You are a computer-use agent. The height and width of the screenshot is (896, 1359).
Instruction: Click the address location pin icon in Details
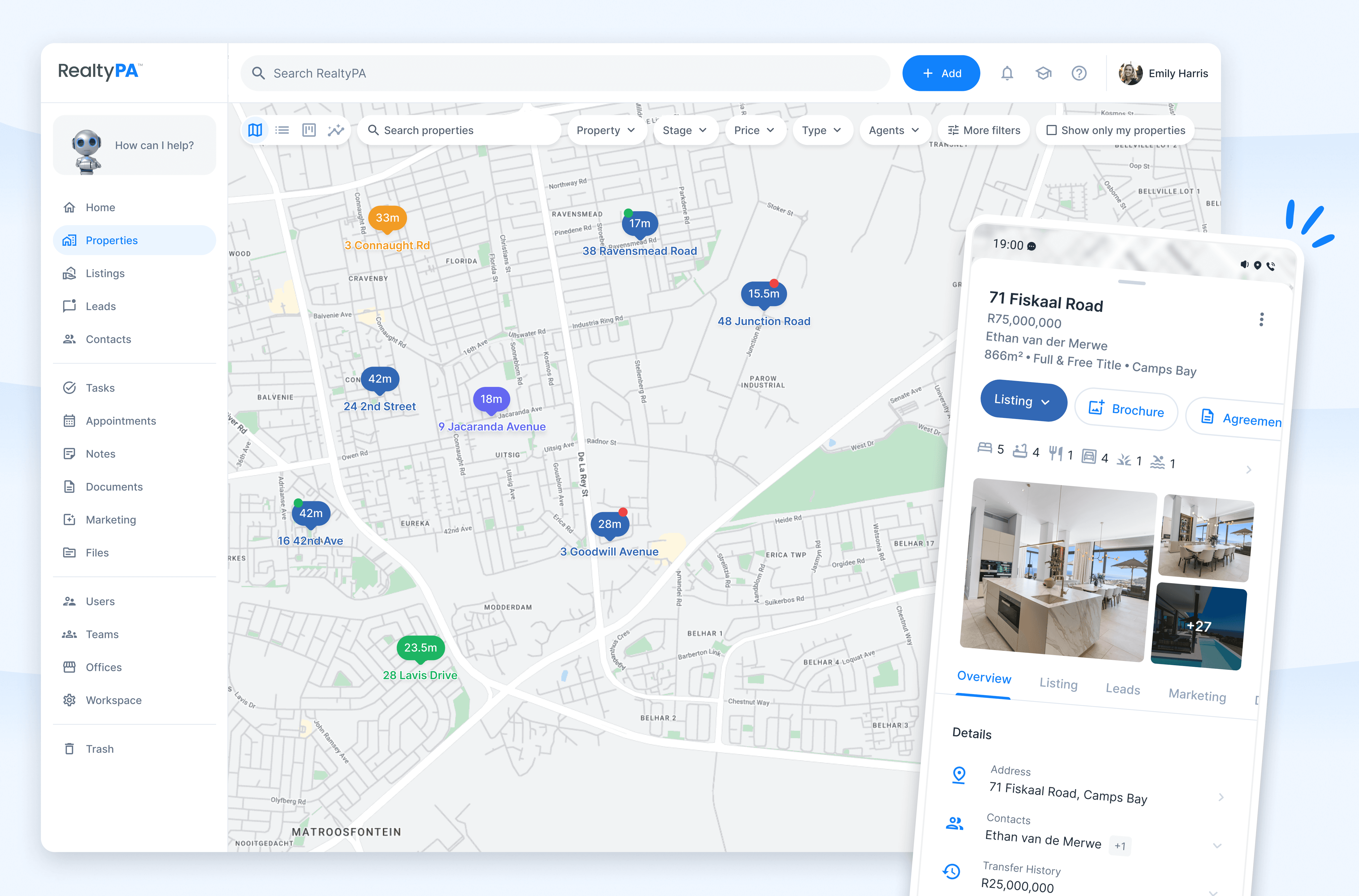click(959, 775)
